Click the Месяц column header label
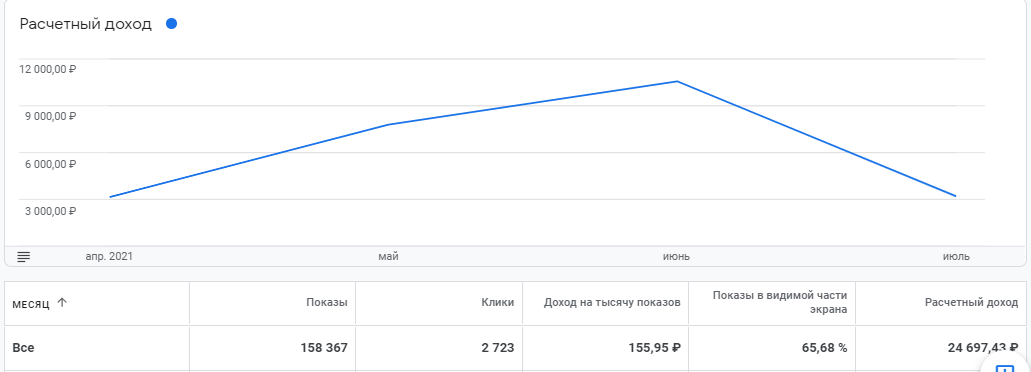 click(x=31, y=304)
